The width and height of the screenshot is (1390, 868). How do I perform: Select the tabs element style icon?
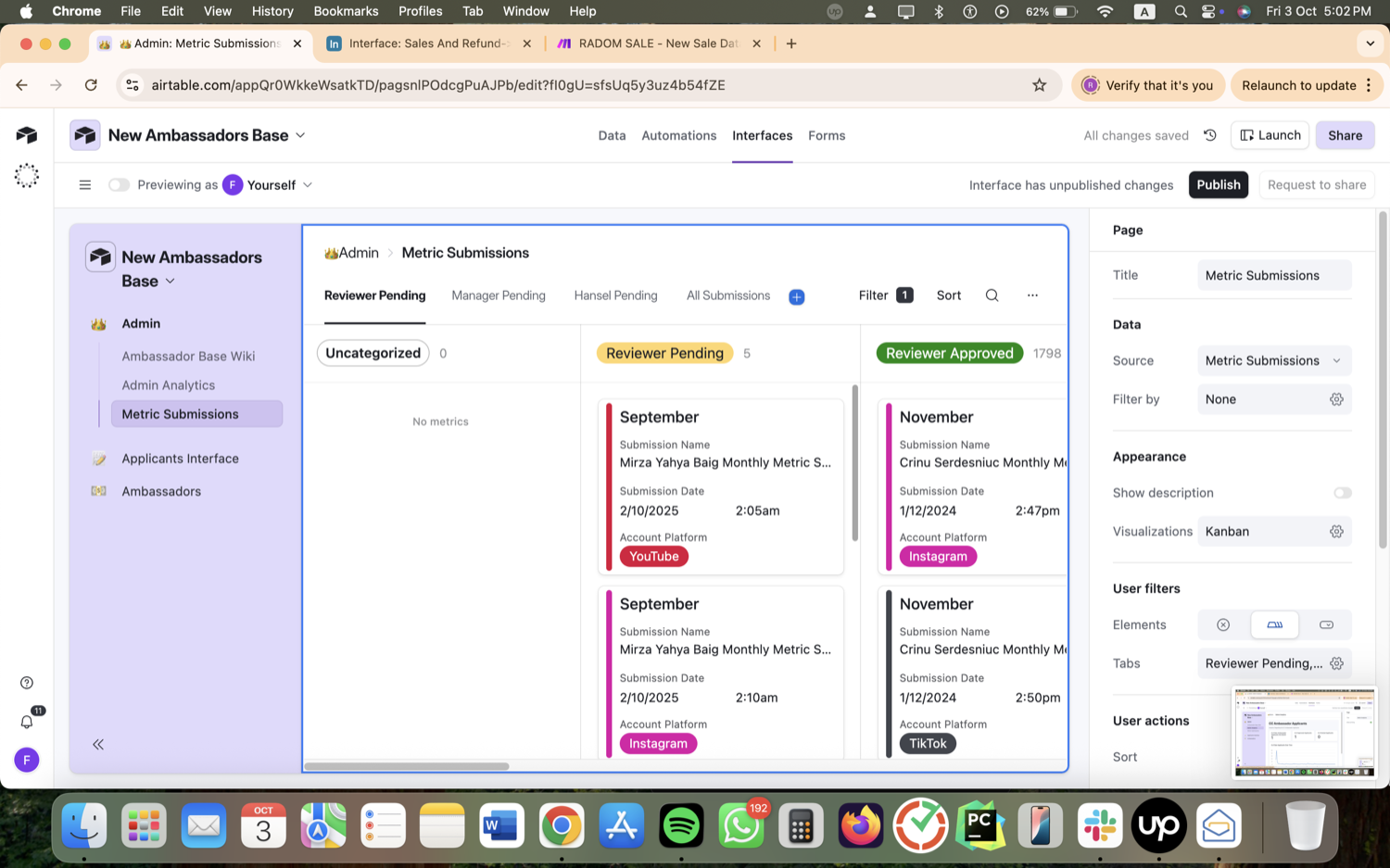[x=1275, y=625]
